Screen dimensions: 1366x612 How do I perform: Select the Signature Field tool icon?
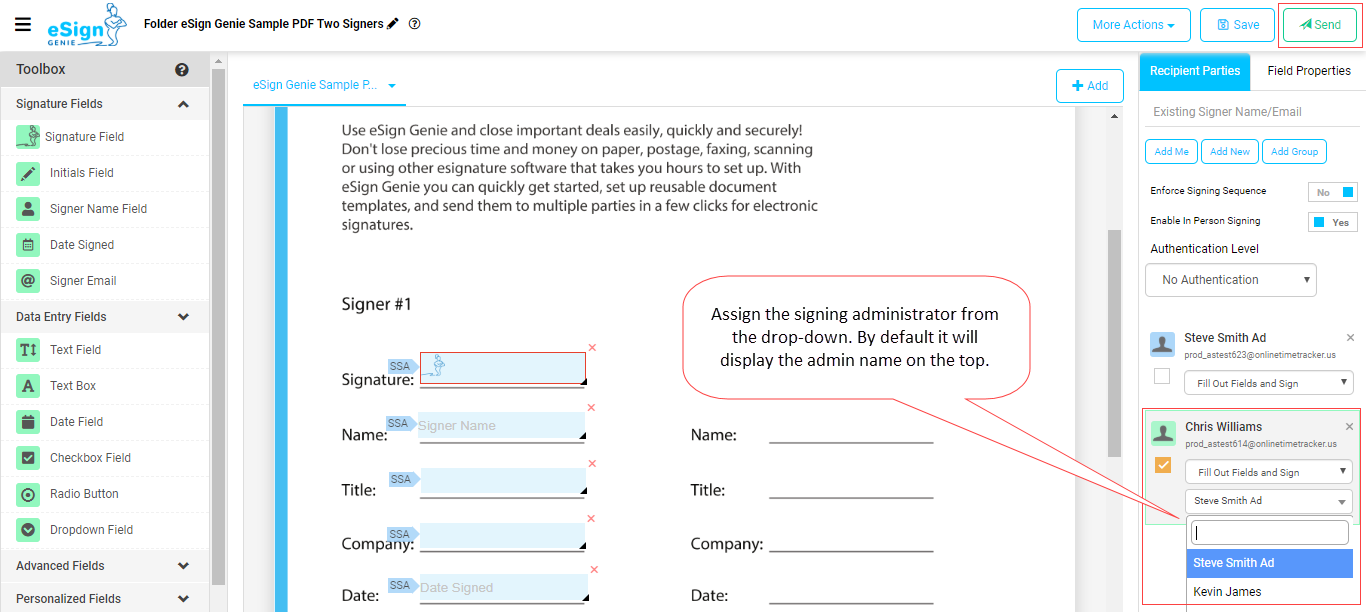[28, 137]
